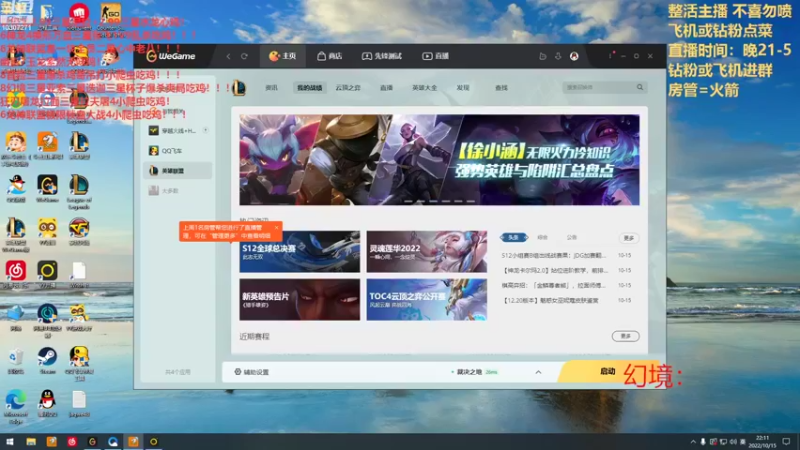
Task: Go back with the WeGame back arrow
Action: 228,56
